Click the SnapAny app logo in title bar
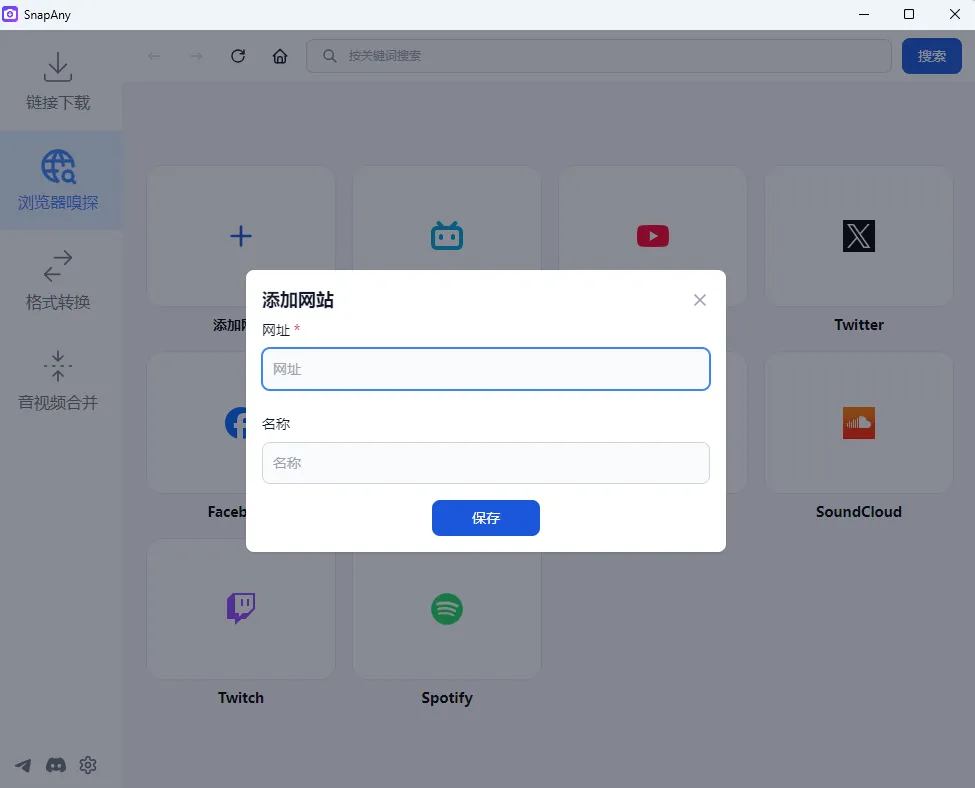Image resolution: width=975 pixels, height=788 pixels. (10, 14)
